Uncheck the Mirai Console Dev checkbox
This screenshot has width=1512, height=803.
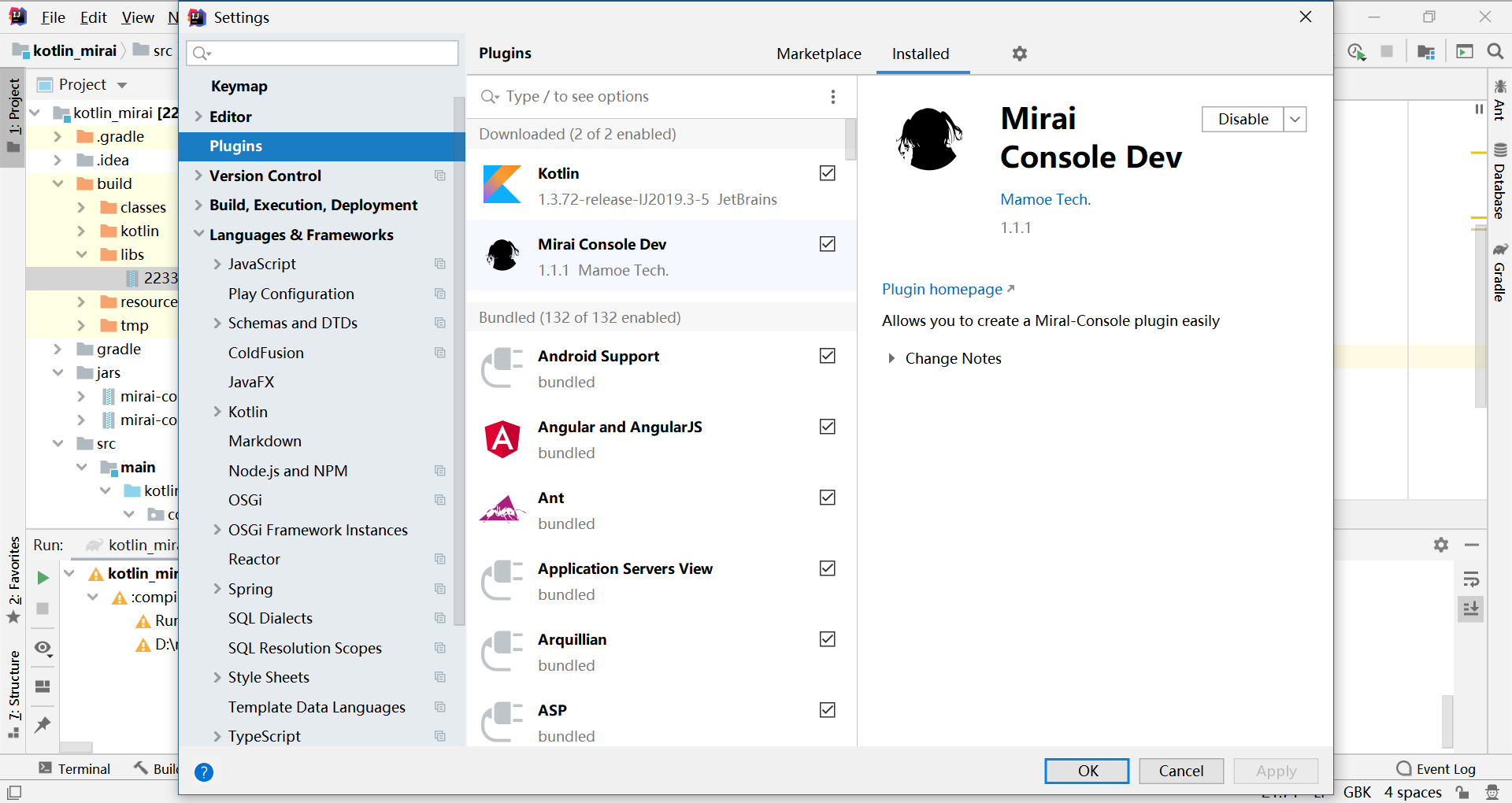pyautogui.click(x=828, y=244)
